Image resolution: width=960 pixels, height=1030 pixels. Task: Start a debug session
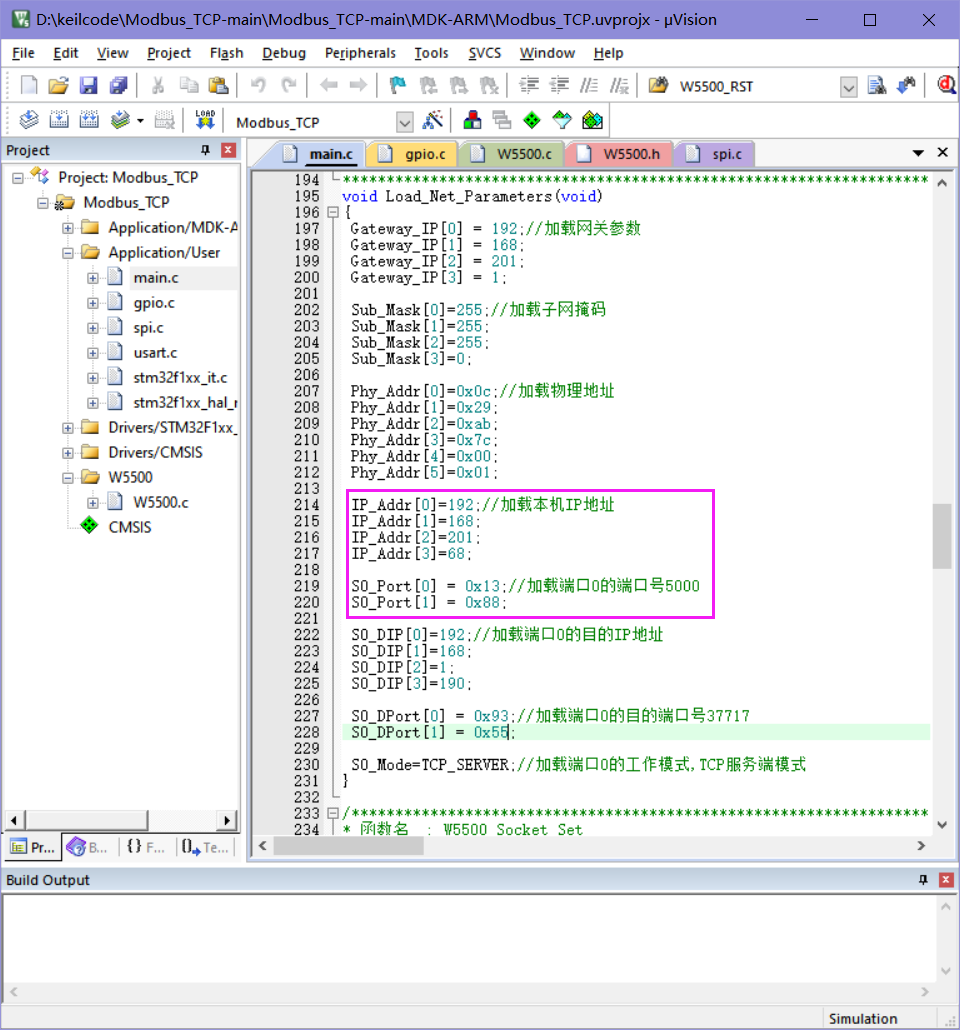(x=946, y=85)
